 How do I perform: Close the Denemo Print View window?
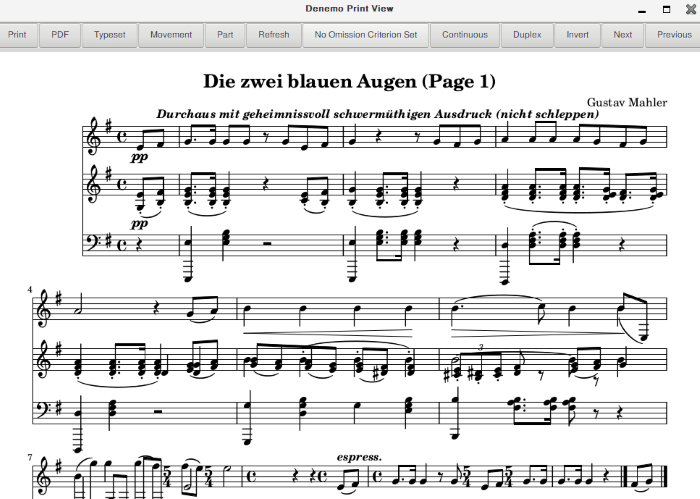[x=691, y=9]
